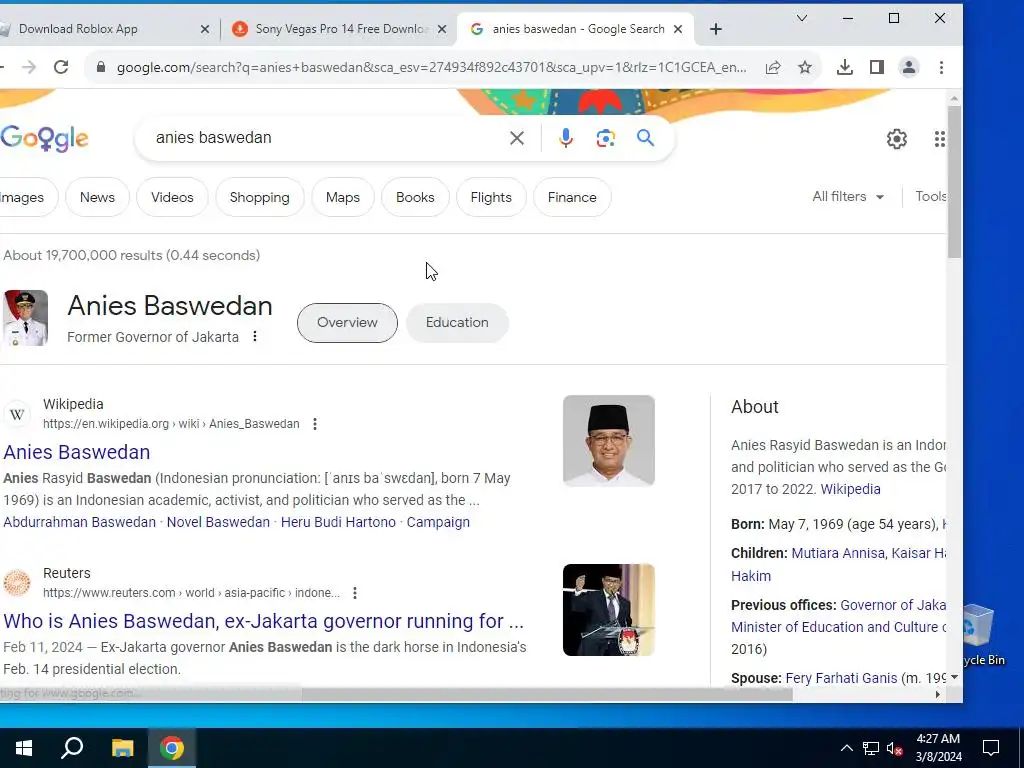
Task: Open Google quick settings gear
Action: 897,138
